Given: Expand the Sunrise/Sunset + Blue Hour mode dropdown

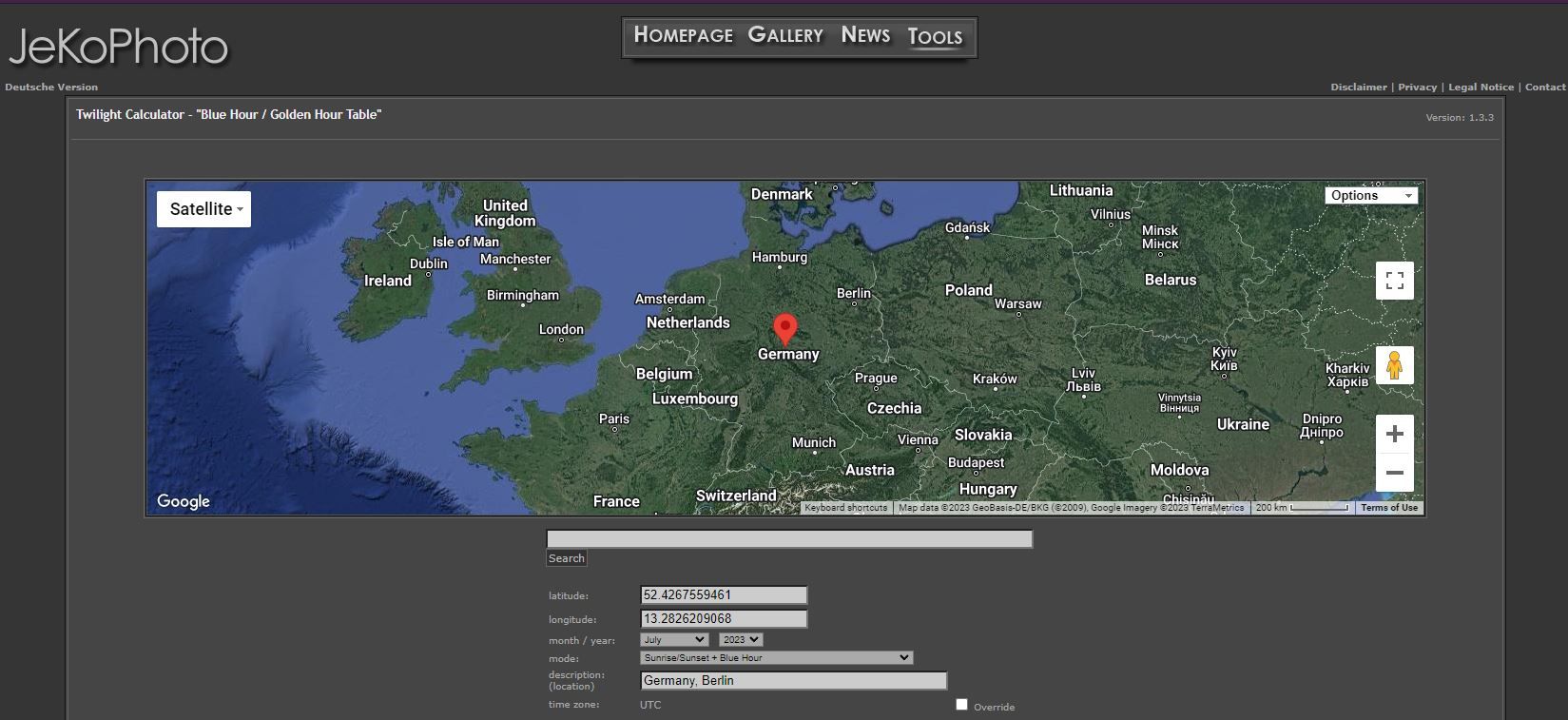Looking at the screenshot, I should pos(777,658).
